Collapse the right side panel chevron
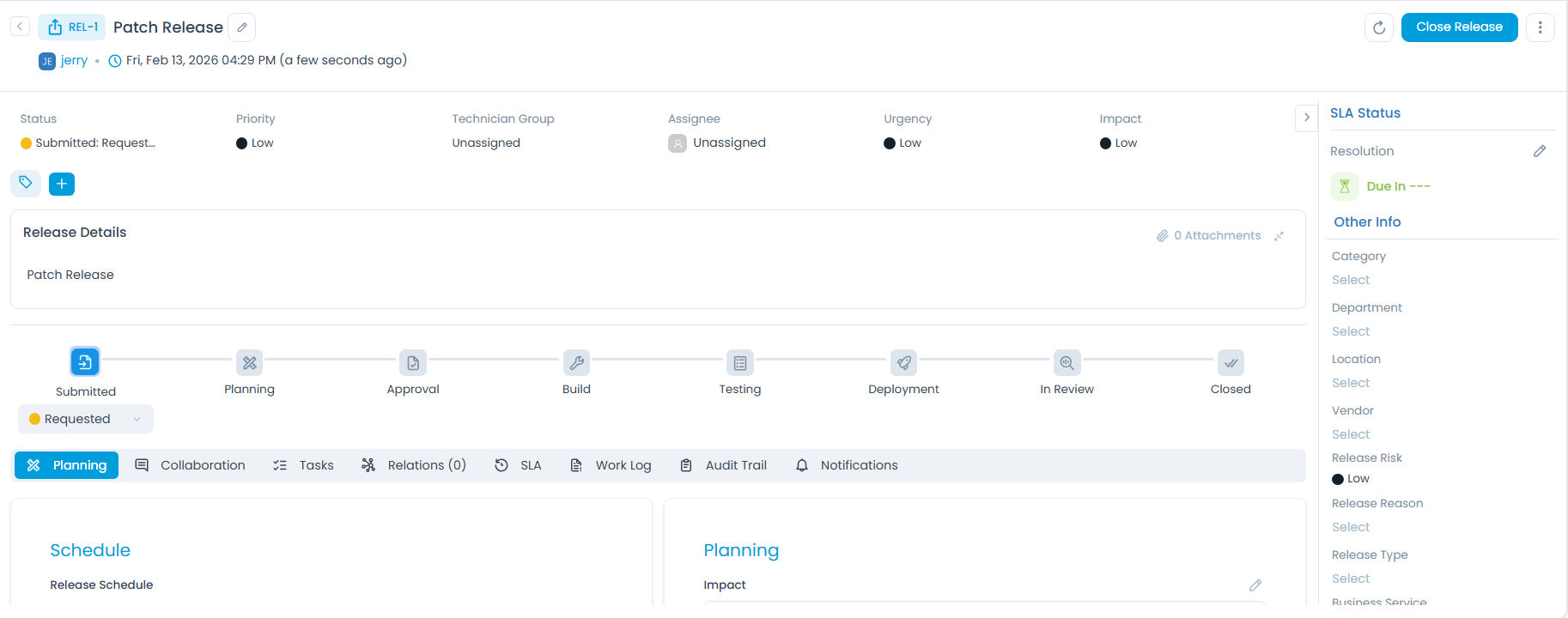 coord(1306,118)
